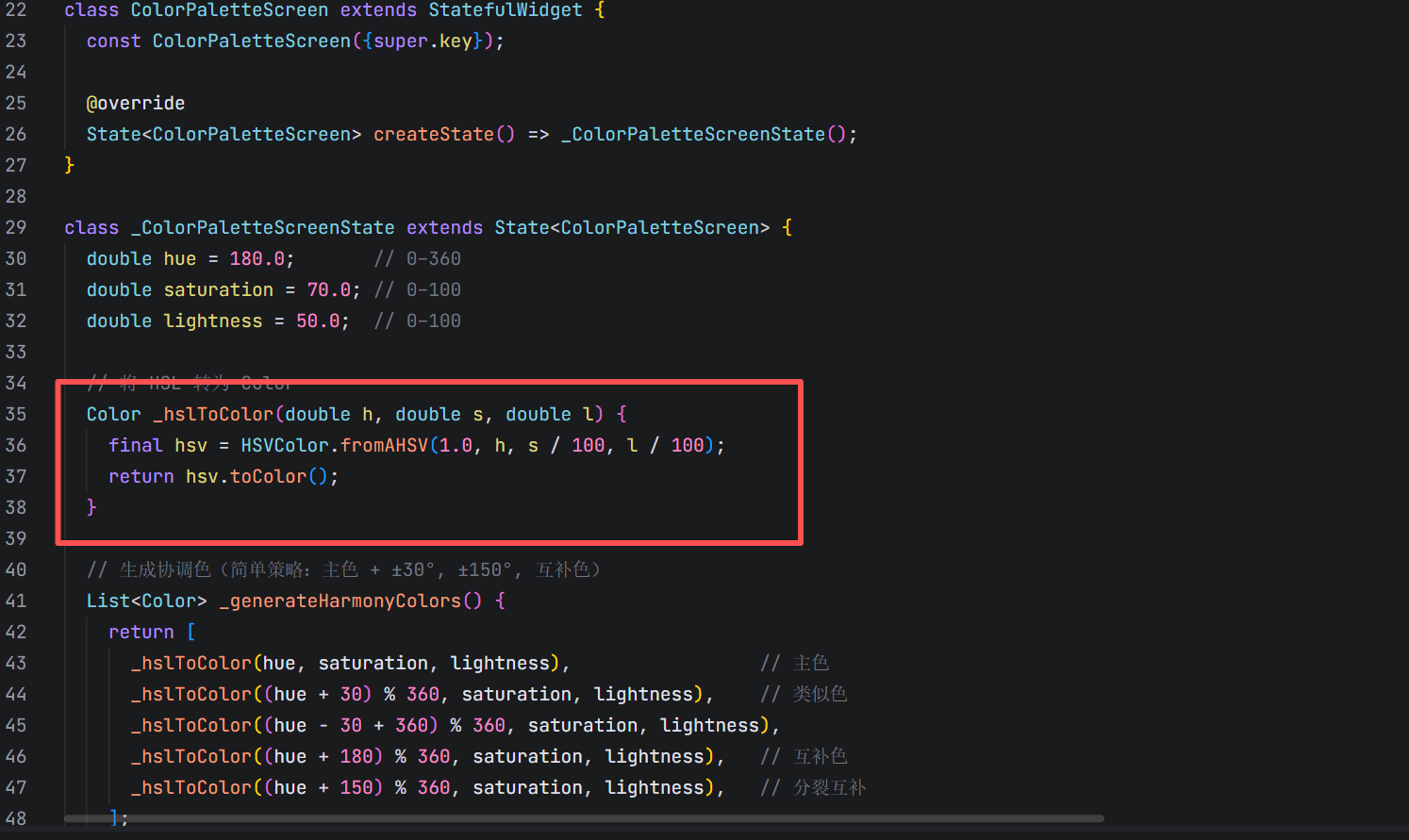
Task: Click the "return" keyword on line 37
Action: tap(141, 476)
